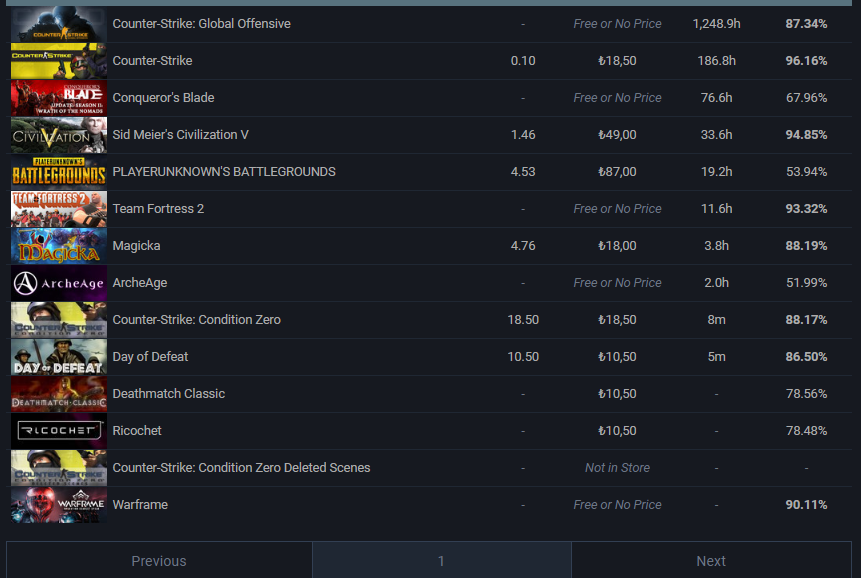
Task: Click the 93.32% rating value
Action: click(806, 209)
